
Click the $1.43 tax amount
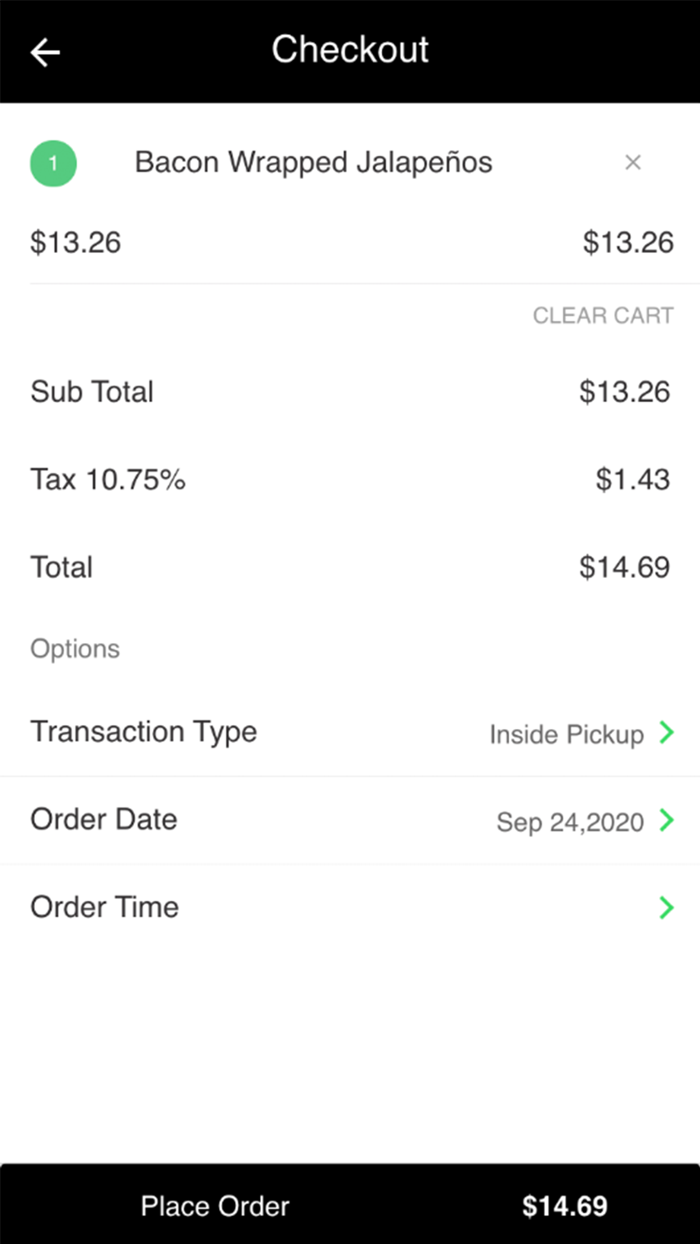[x=632, y=480]
